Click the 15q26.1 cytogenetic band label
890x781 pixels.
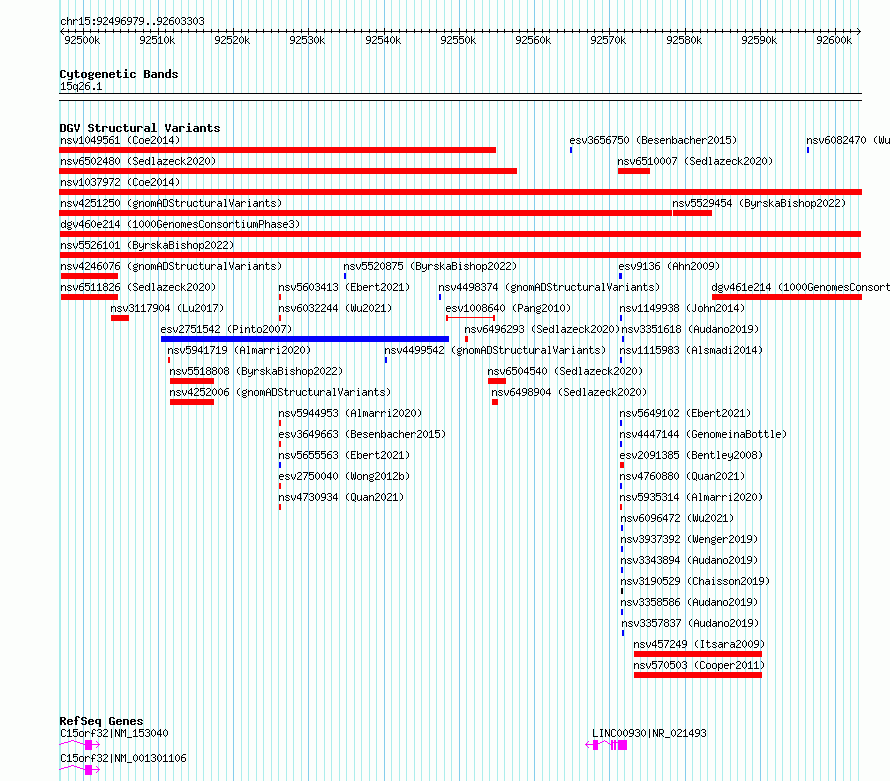tap(81, 86)
